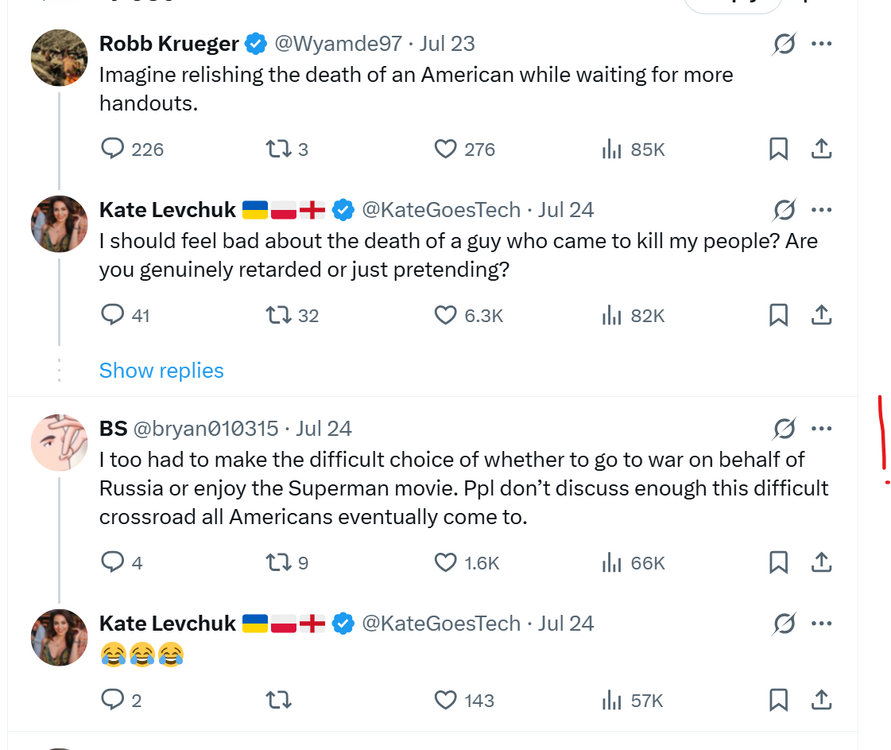The image size is (891, 750).
Task: Open @KateGoesTech handle on emoji reply
Action: point(440,623)
